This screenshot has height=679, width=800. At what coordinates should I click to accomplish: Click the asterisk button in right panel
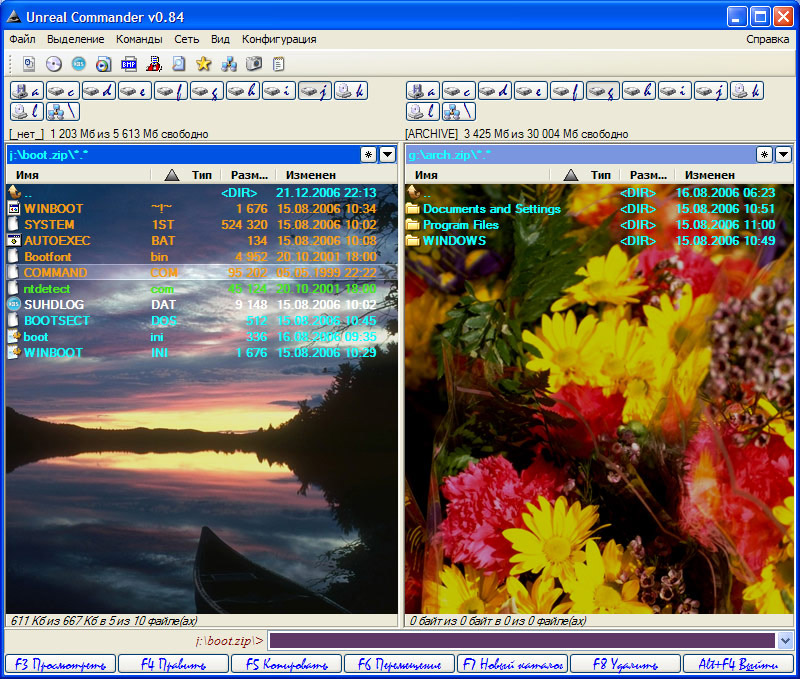point(764,154)
